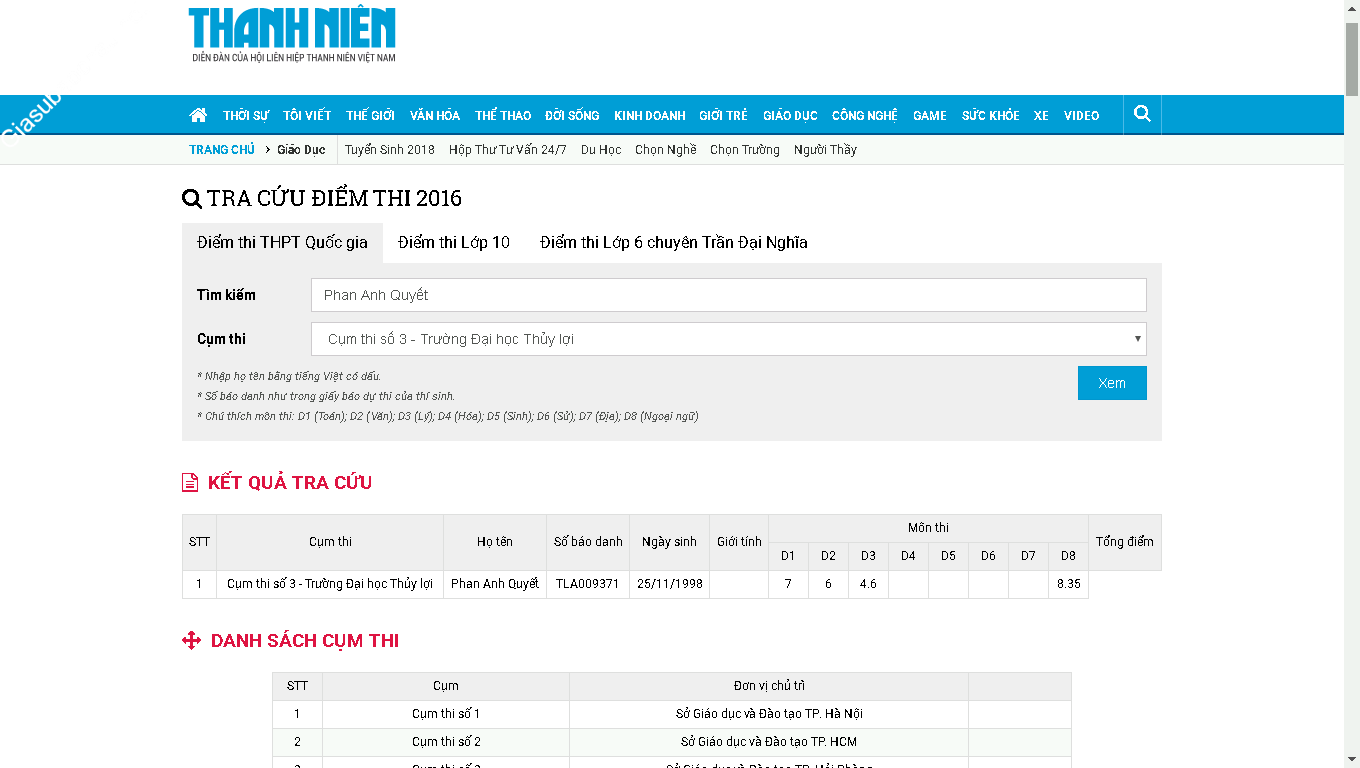The width and height of the screenshot is (1360, 768).
Task: Go to Thời Sự section
Action: point(246,116)
